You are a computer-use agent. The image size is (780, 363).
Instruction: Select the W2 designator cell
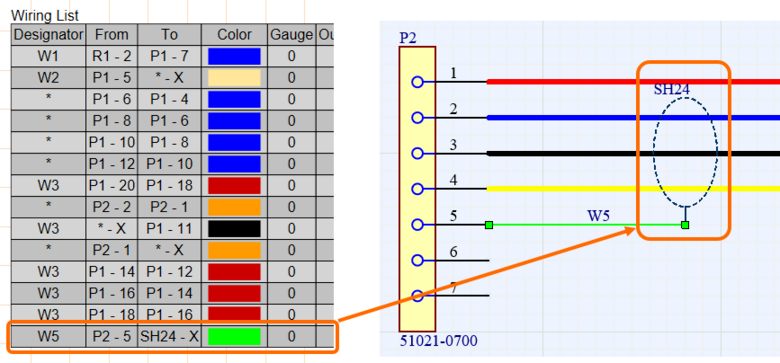48,78
